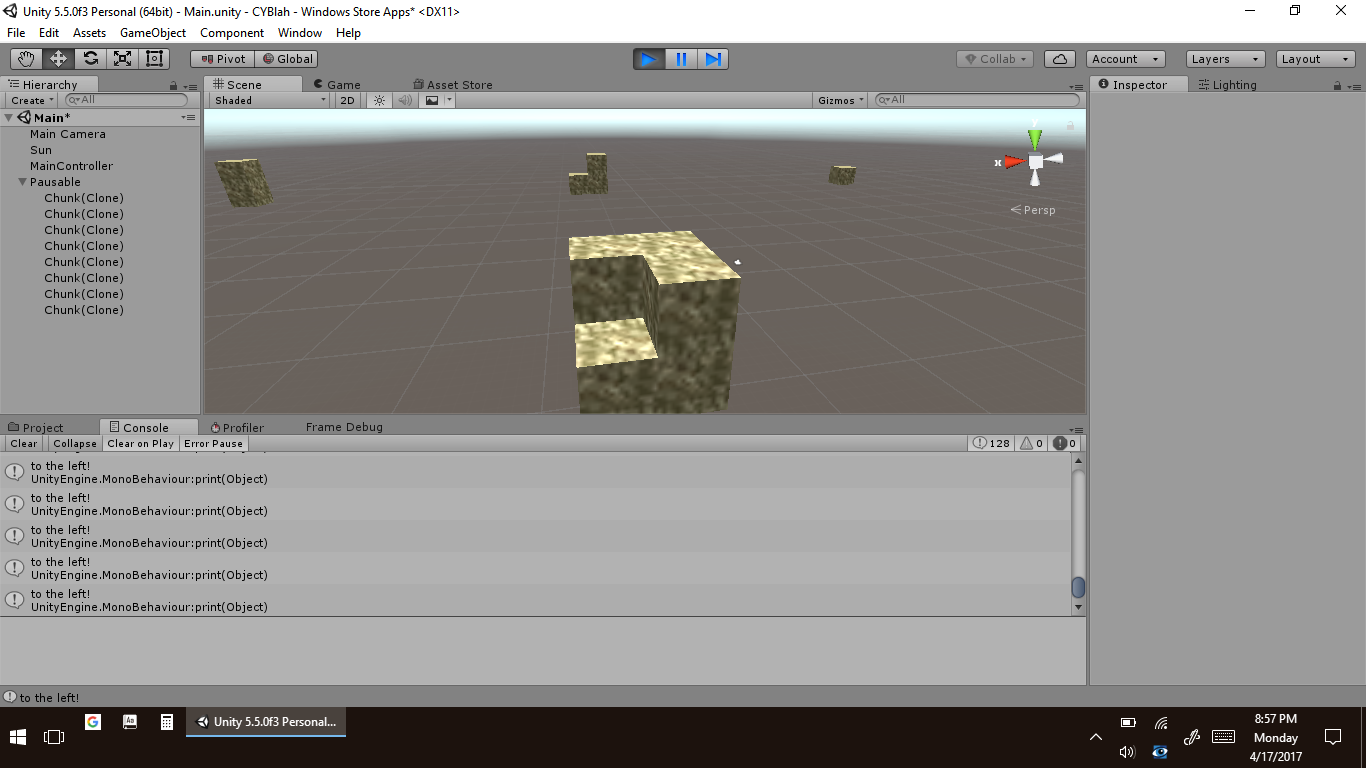Open the Layers dropdown
This screenshot has height=768, width=1366.
click(x=1225, y=59)
